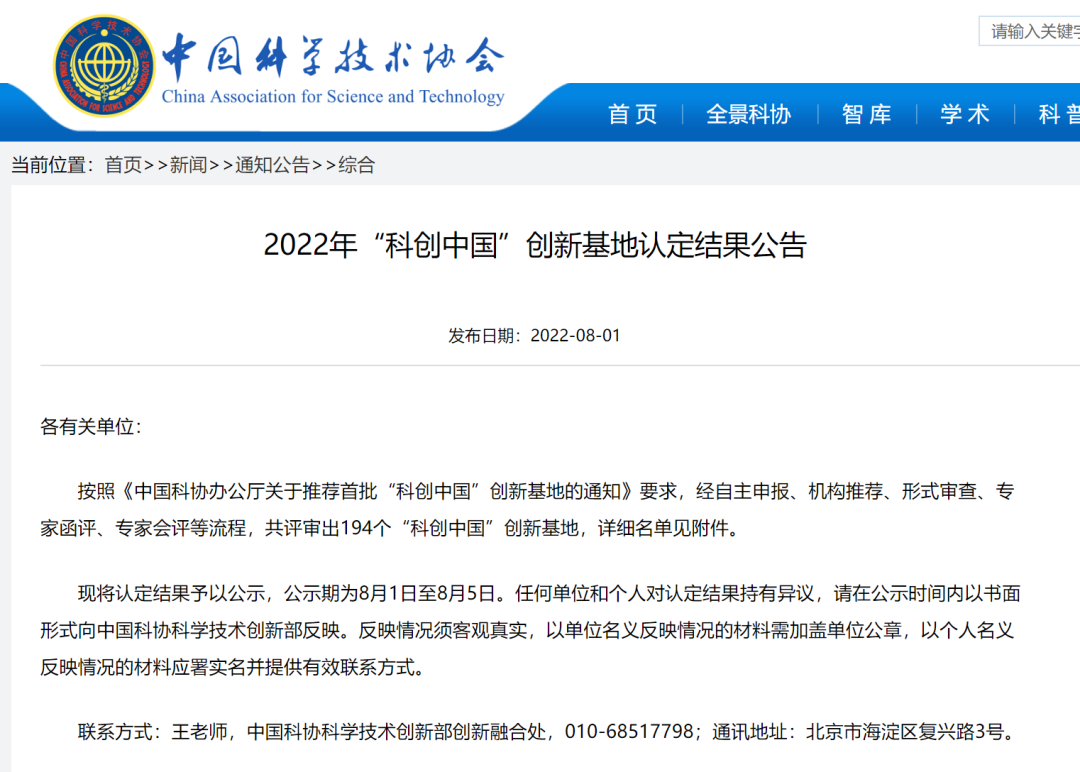Image resolution: width=1080 pixels, height=772 pixels.
Task: Click the circular CAST emblem logo
Action: click(x=103, y=65)
